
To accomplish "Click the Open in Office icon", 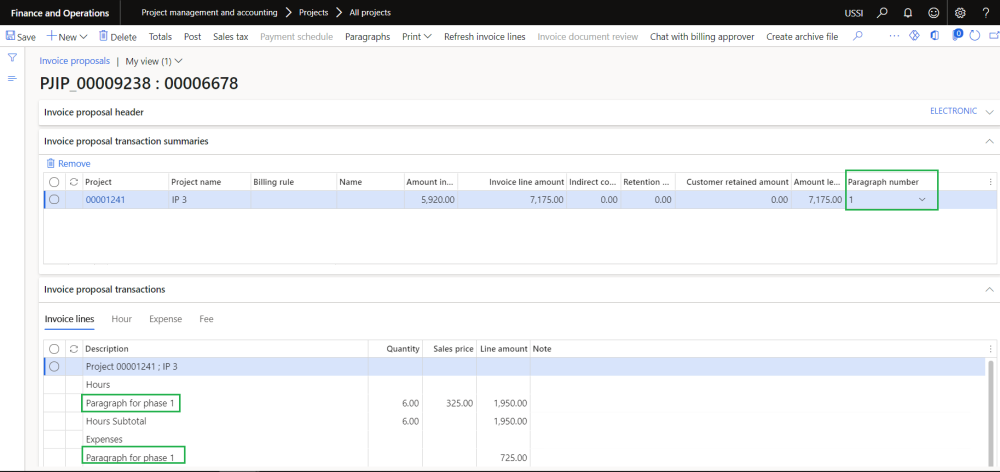I will click(x=935, y=37).
